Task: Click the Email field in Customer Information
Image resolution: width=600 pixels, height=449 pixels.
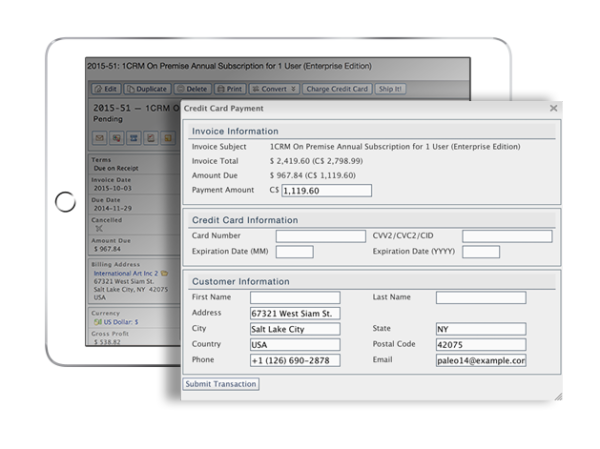Action: click(x=481, y=360)
